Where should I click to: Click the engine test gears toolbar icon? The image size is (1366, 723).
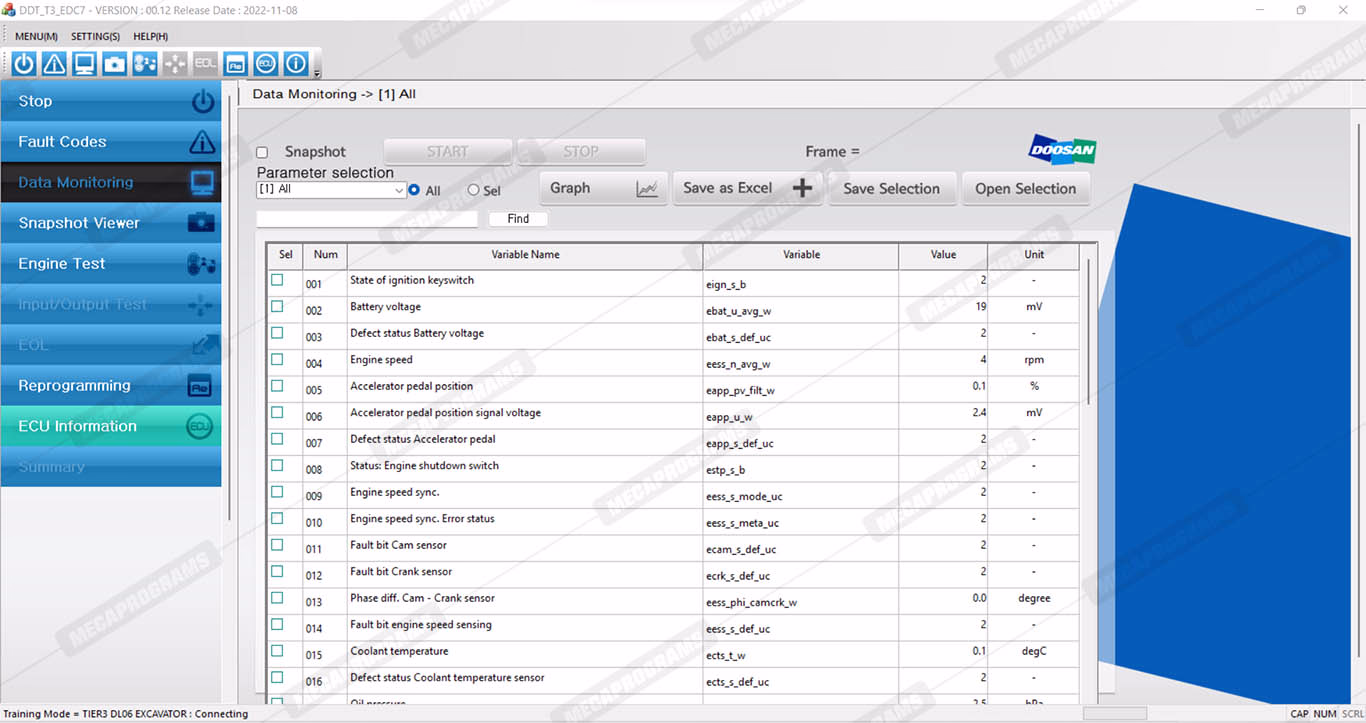point(145,64)
